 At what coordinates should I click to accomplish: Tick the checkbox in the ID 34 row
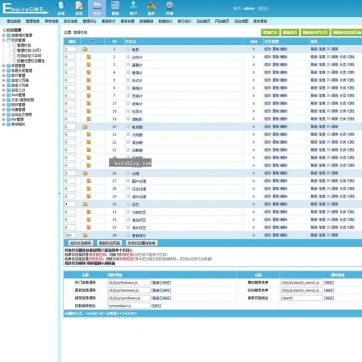click(128, 235)
